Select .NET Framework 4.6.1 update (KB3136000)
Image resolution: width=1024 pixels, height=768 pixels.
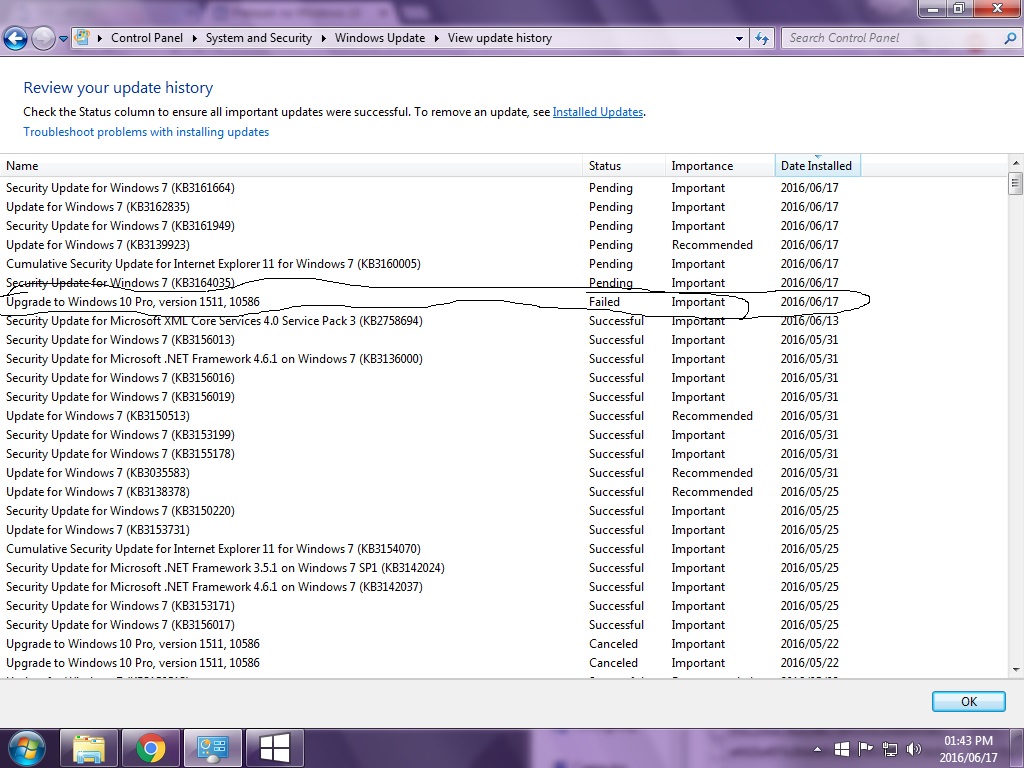point(430,359)
